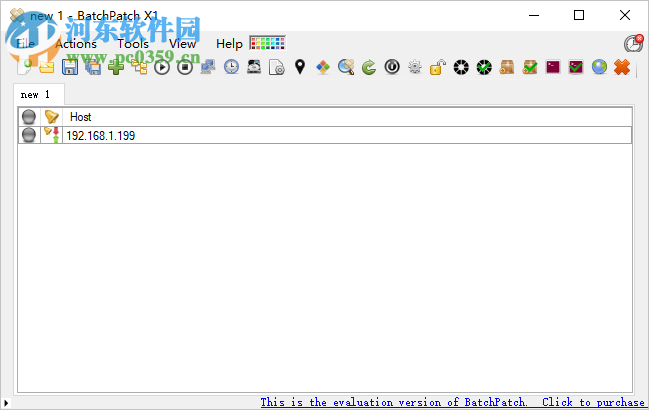Stop the run with the circular stop button
649x410 pixels.
185,67
